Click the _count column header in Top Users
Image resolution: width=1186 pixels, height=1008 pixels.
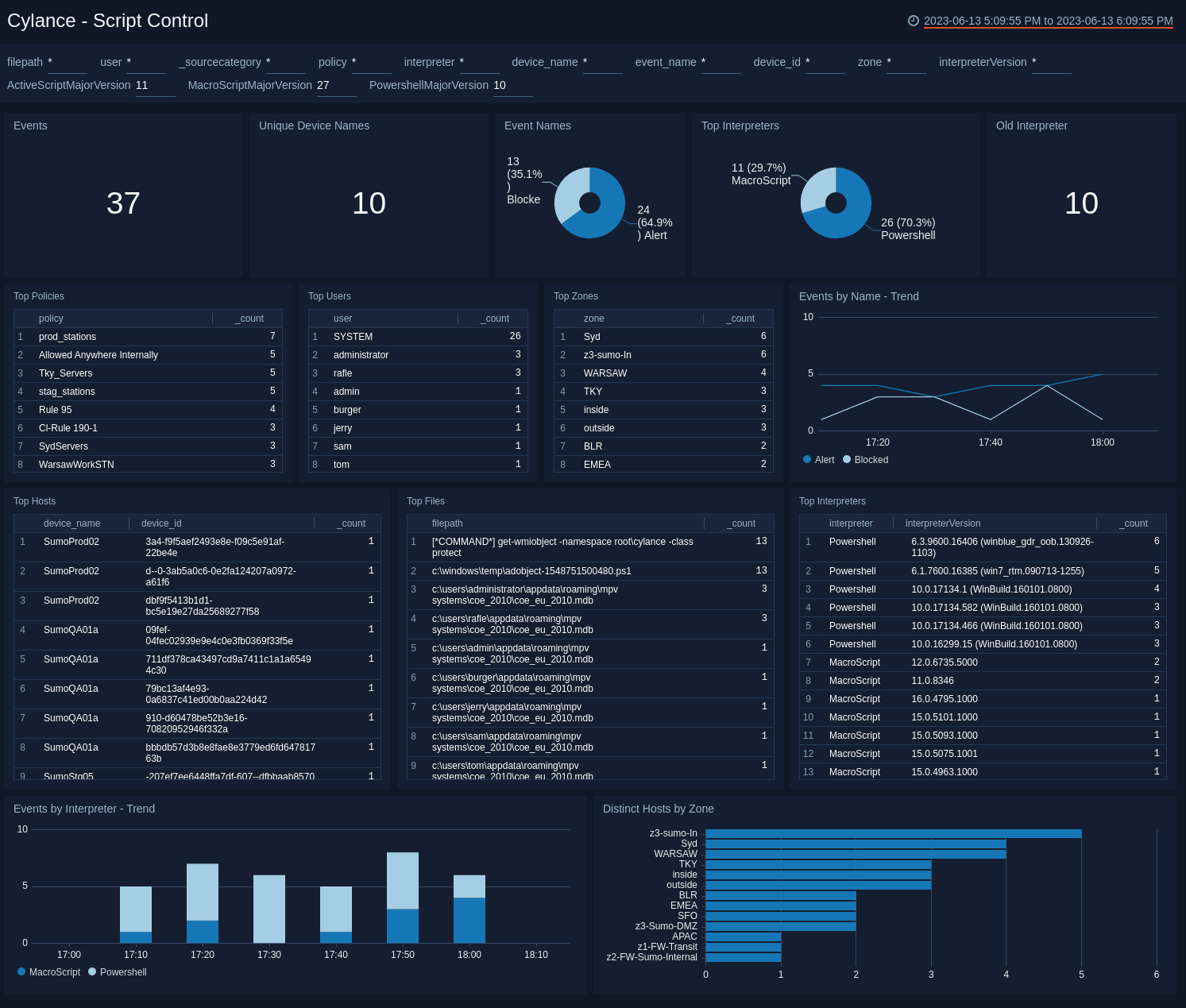[x=493, y=318]
